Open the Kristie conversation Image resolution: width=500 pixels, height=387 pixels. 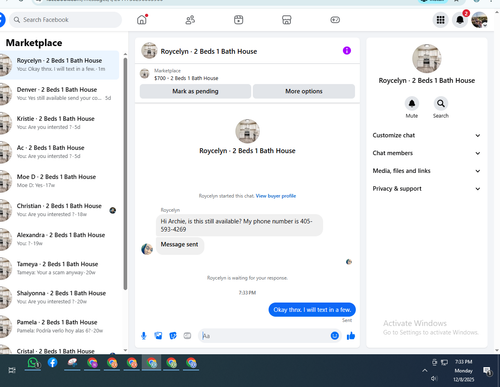click(x=59, y=123)
